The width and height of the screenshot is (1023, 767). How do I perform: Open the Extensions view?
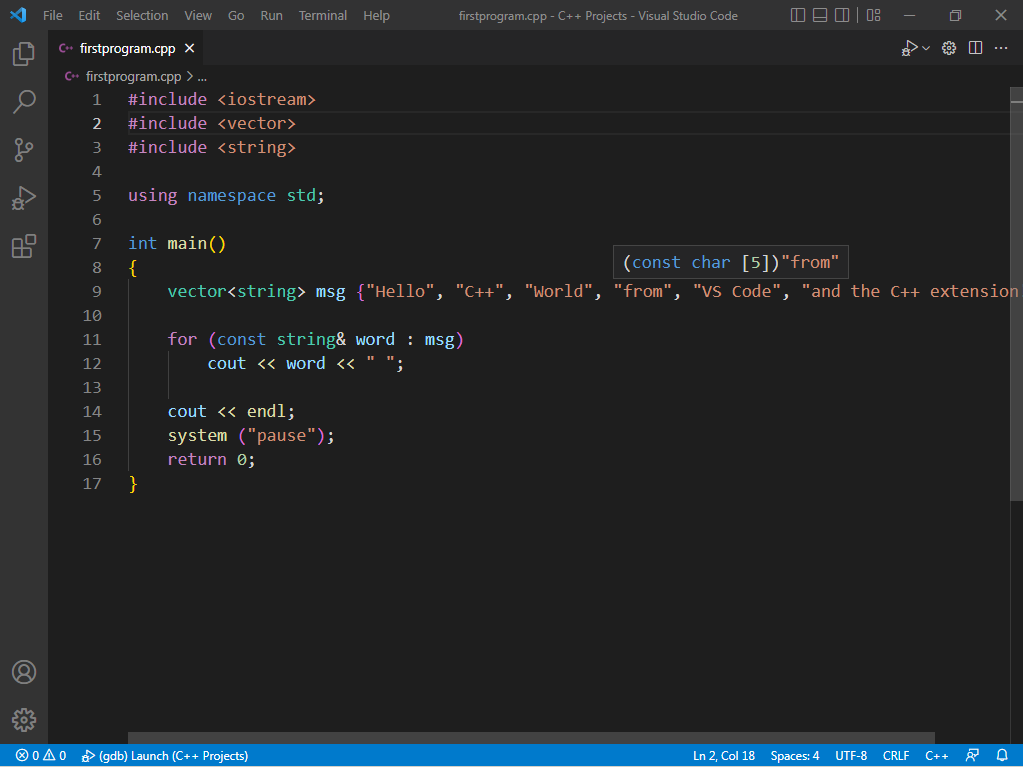pos(23,247)
